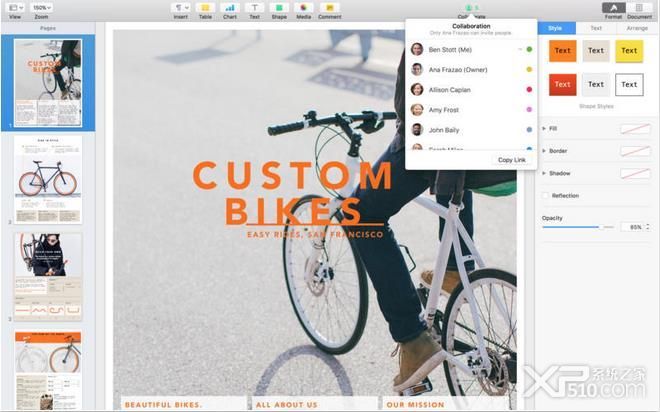Screen dimensions: 660x412
Task: Open the Media browser icon
Action: [303, 8]
